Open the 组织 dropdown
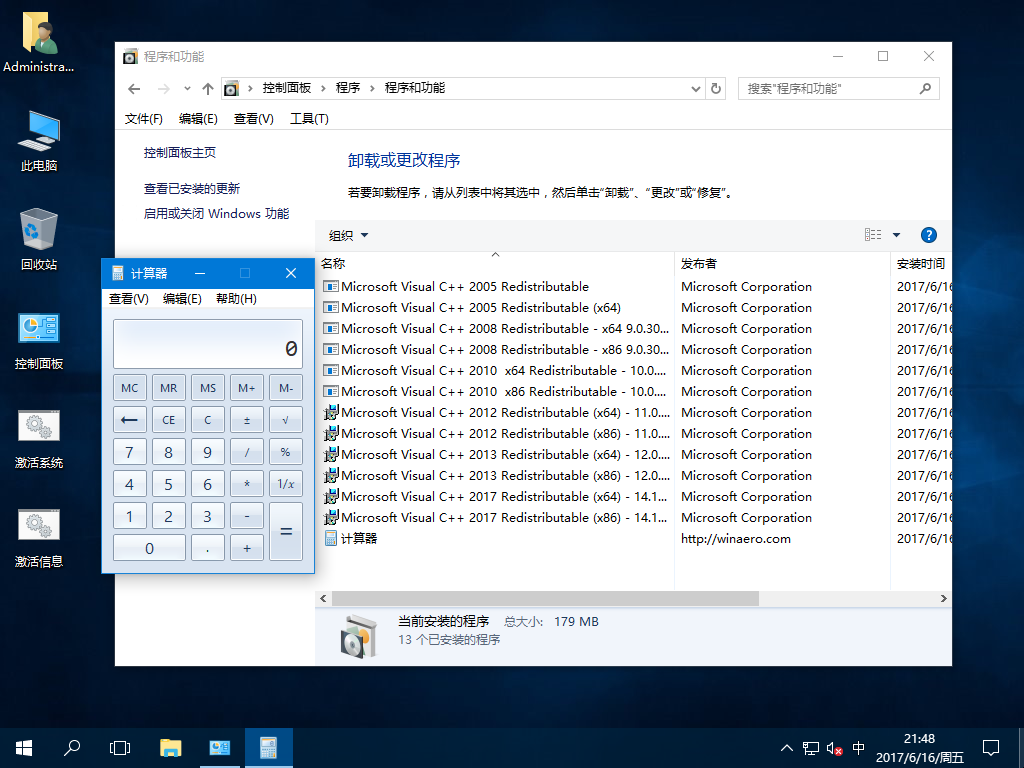Image resolution: width=1024 pixels, height=768 pixels. 348,235
